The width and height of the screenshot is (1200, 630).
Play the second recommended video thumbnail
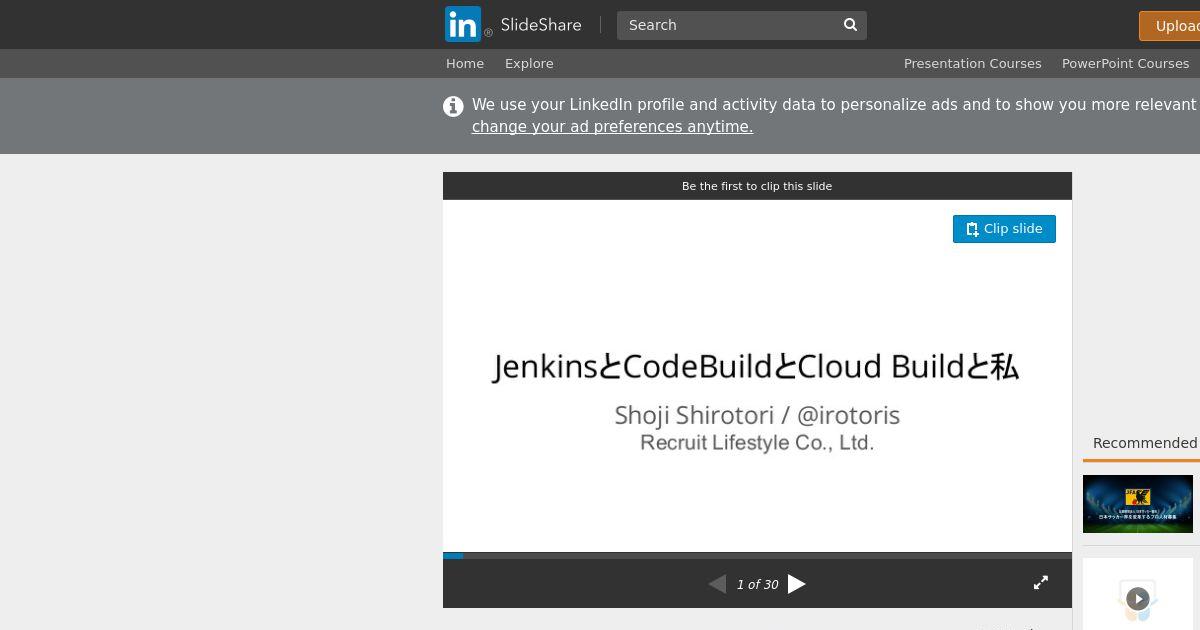coord(1138,598)
